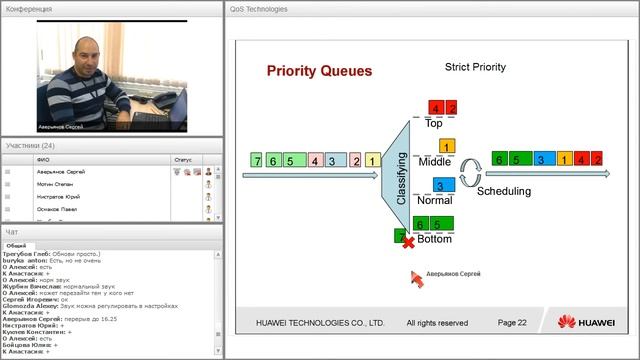Click the red X drop mark on packet 7
640x360 pixels.
[408, 242]
